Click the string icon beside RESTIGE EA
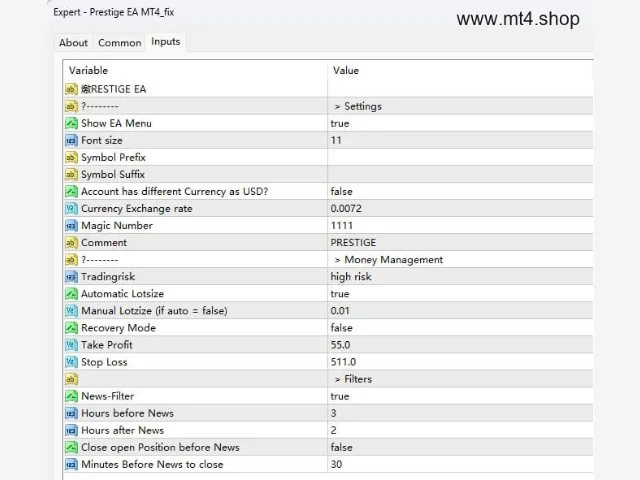 pyautogui.click(x=71, y=89)
